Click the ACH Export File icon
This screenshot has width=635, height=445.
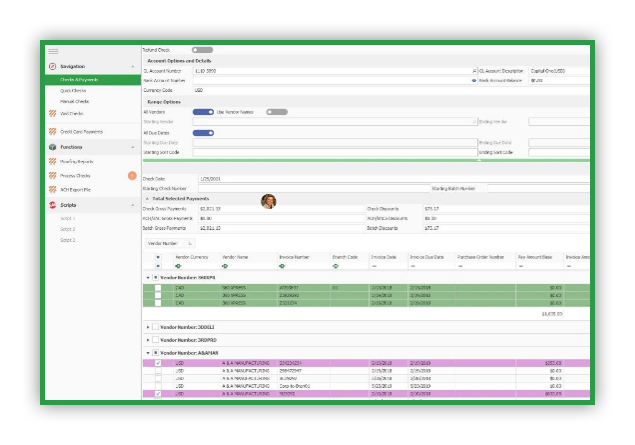53,189
